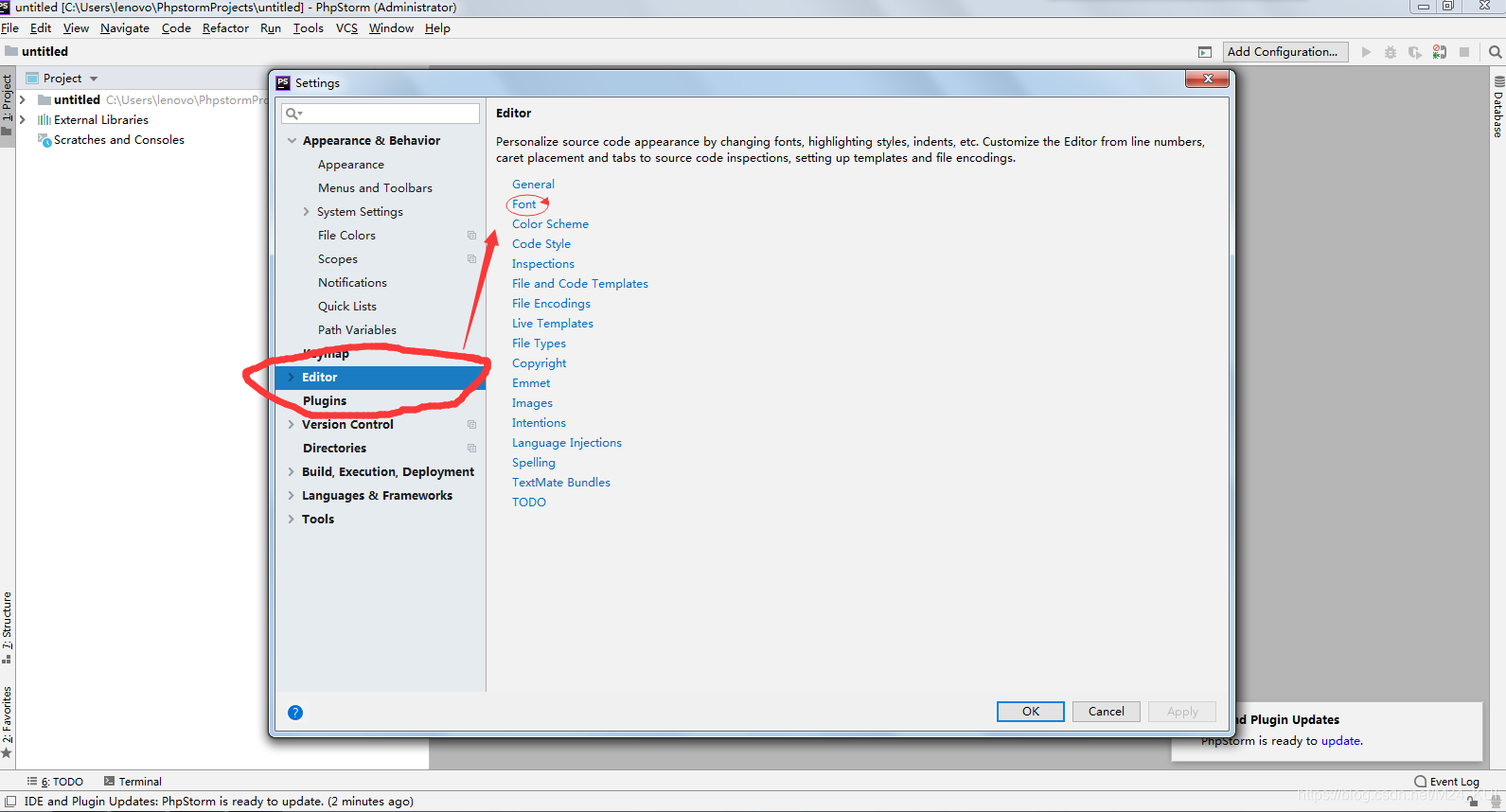This screenshot has width=1506, height=812.
Task: Click the Stop square icon in the toolbar
Action: tap(1464, 52)
